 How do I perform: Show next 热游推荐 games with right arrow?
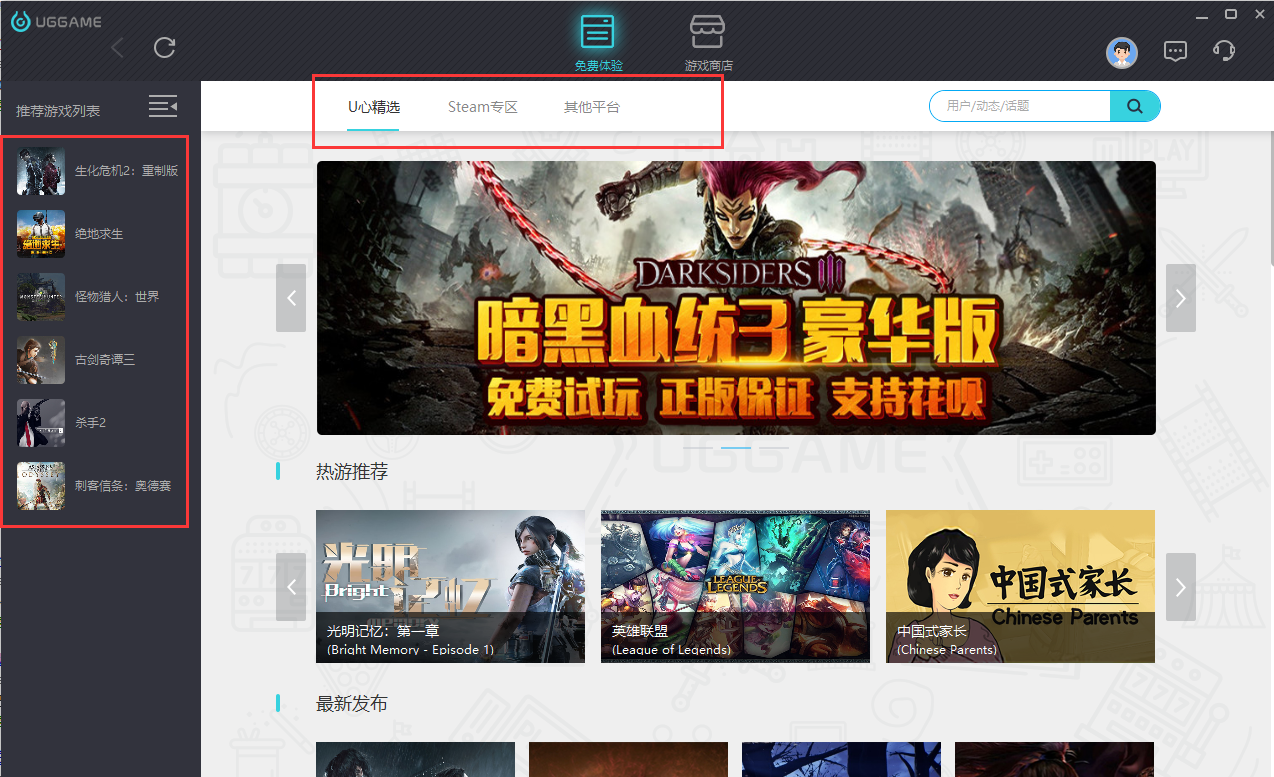pyautogui.click(x=1181, y=587)
